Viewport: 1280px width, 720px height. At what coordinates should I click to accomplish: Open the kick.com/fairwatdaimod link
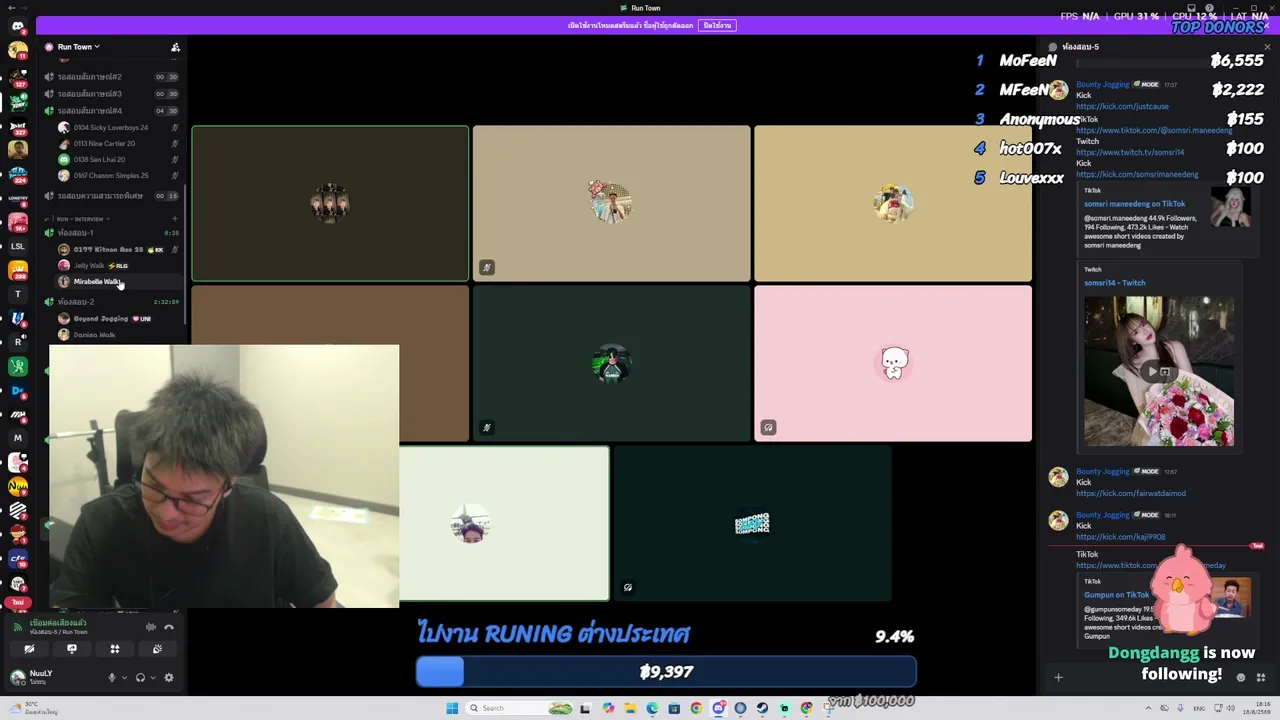pos(1131,494)
